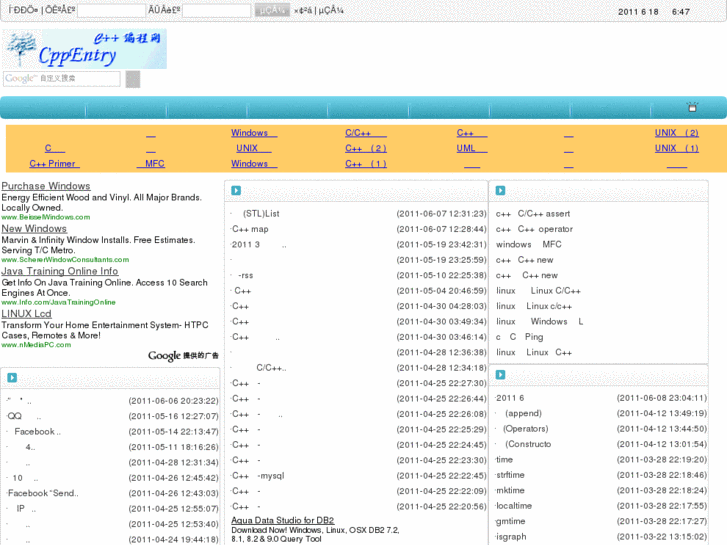Open the Facebook "Send.. post
The image size is (727, 545).
[x=43, y=493]
